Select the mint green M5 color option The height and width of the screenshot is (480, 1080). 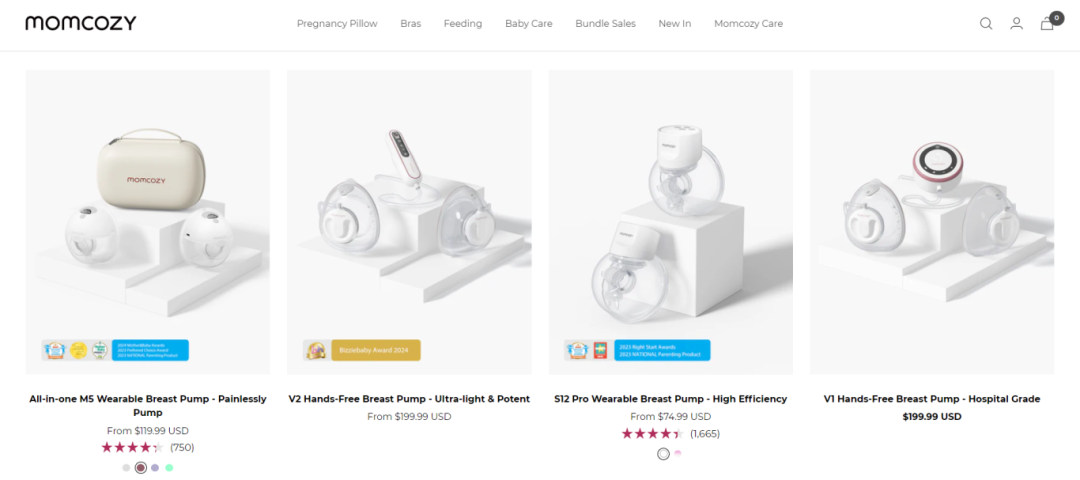[169, 467]
